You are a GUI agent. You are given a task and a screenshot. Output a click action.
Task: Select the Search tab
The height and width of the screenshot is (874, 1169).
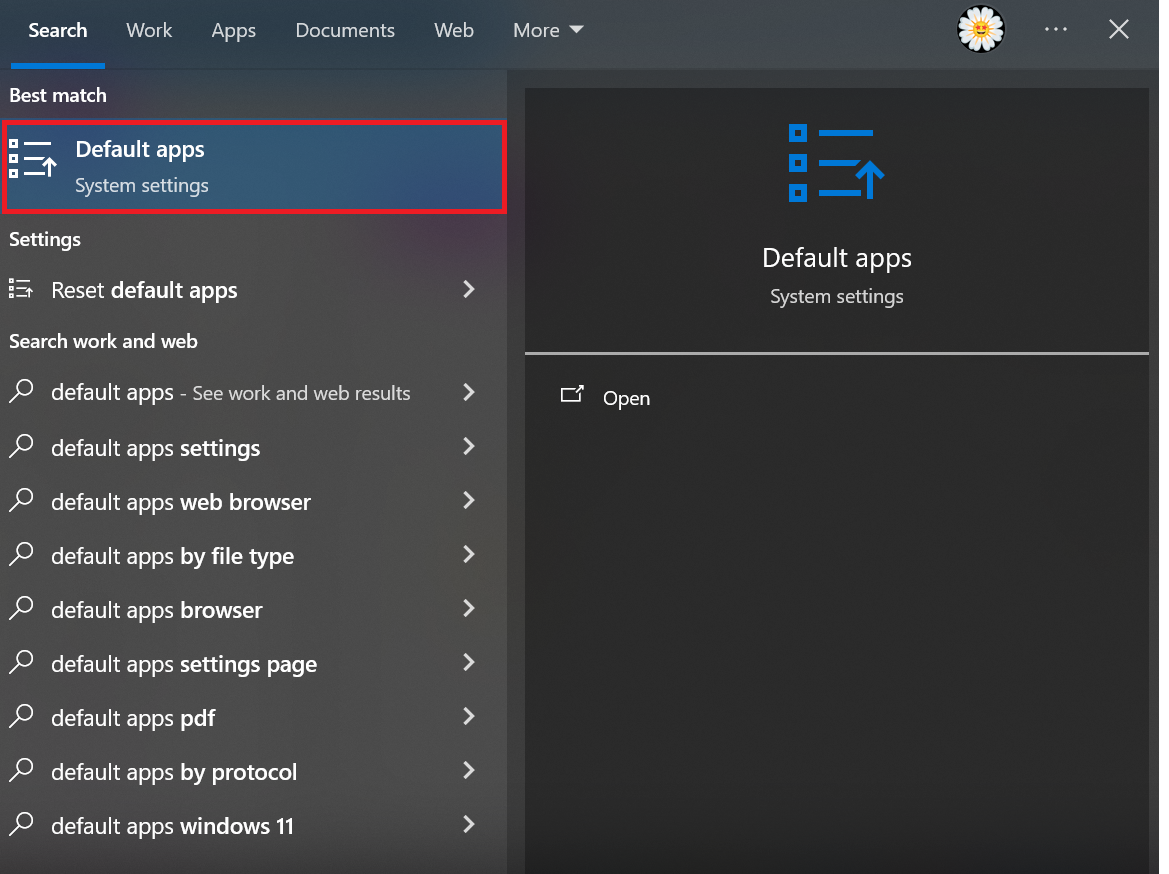tap(58, 31)
